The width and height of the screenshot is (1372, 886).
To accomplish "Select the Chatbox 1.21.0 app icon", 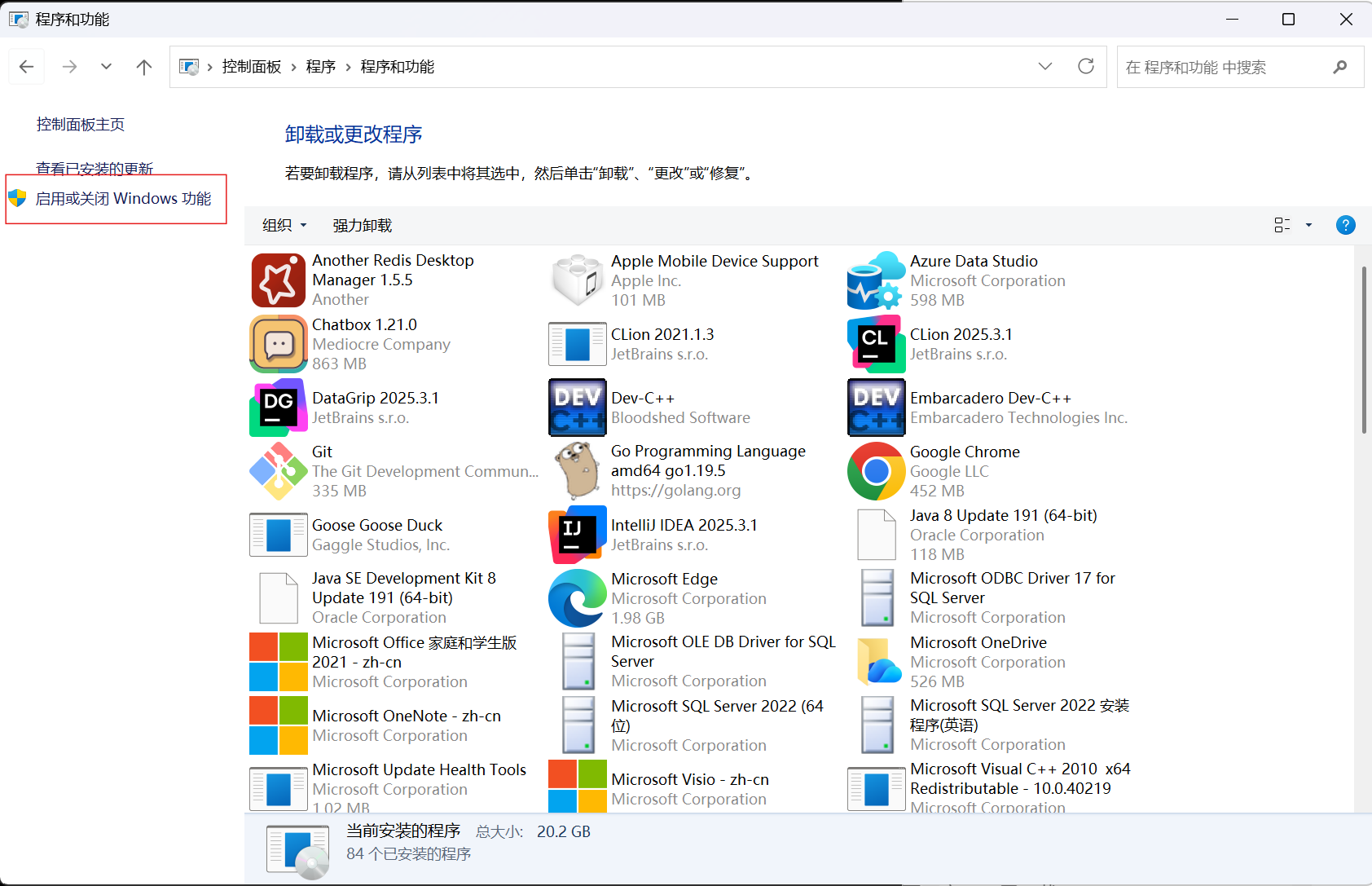I will (279, 344).
